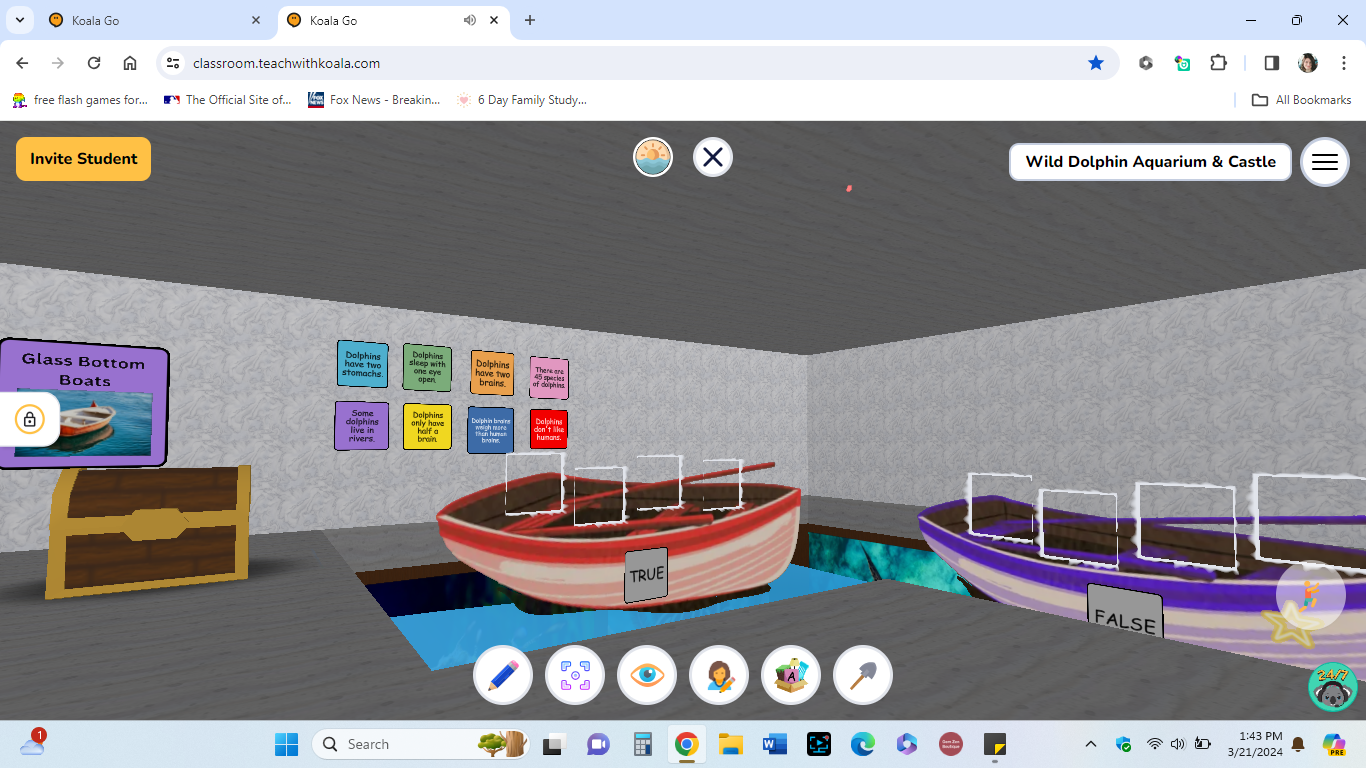Mute the active Koala Go tab speaker
This screenshot has height=768, width=1366.
469,19
